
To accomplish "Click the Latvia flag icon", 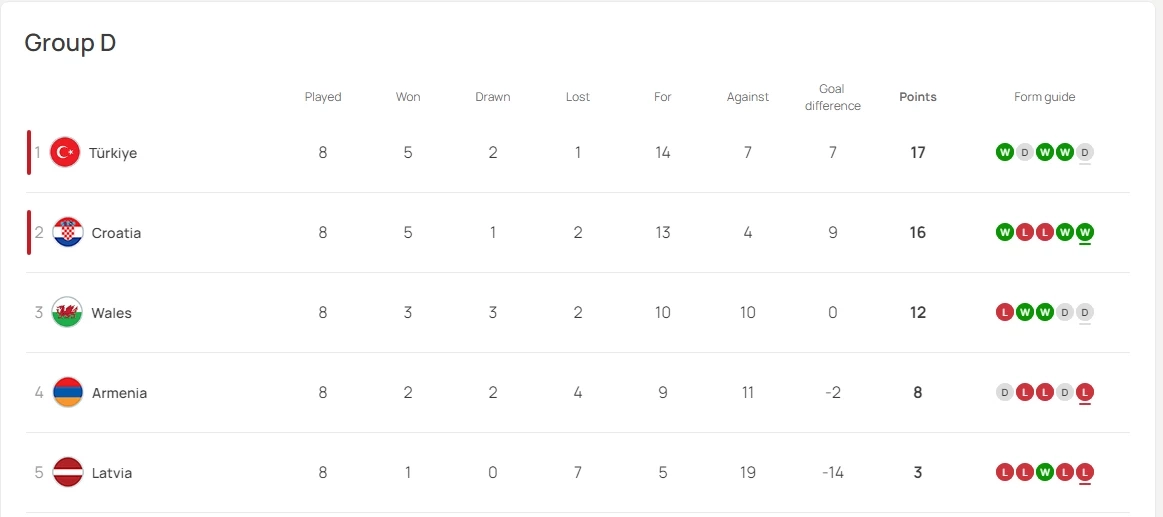I will click(x=68, y=473).
